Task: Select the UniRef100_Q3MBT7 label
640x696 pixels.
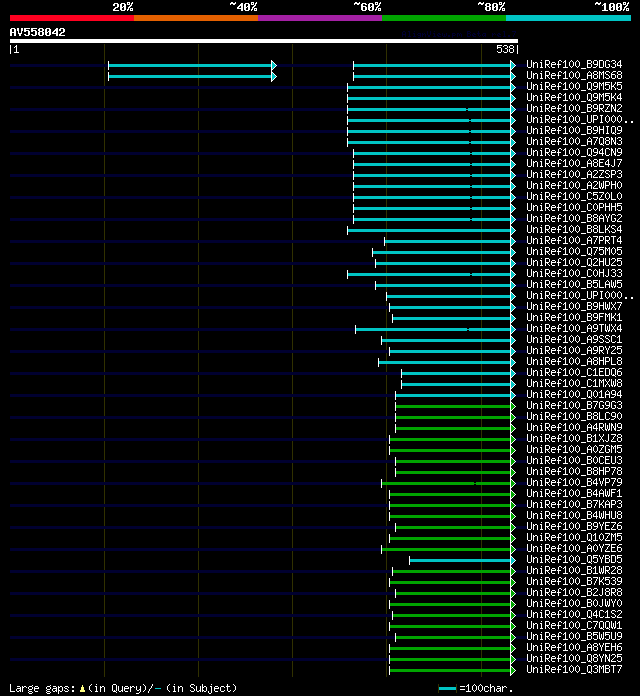Action: (x=574, y=669)
